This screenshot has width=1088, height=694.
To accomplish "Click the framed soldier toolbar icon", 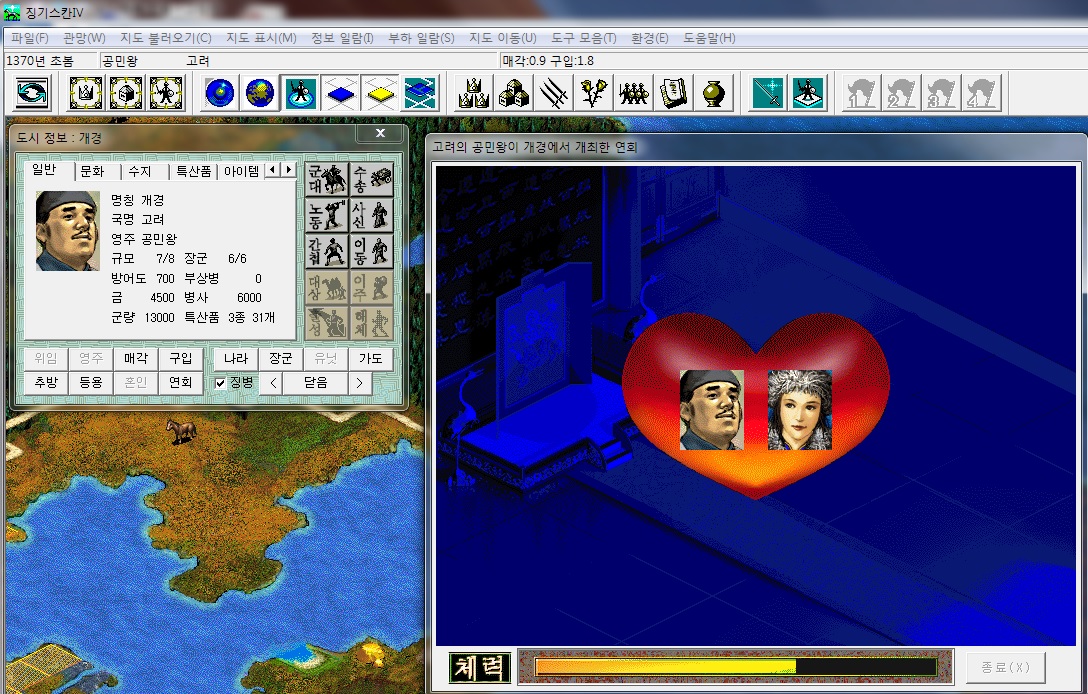I will (x=166, y=92).
